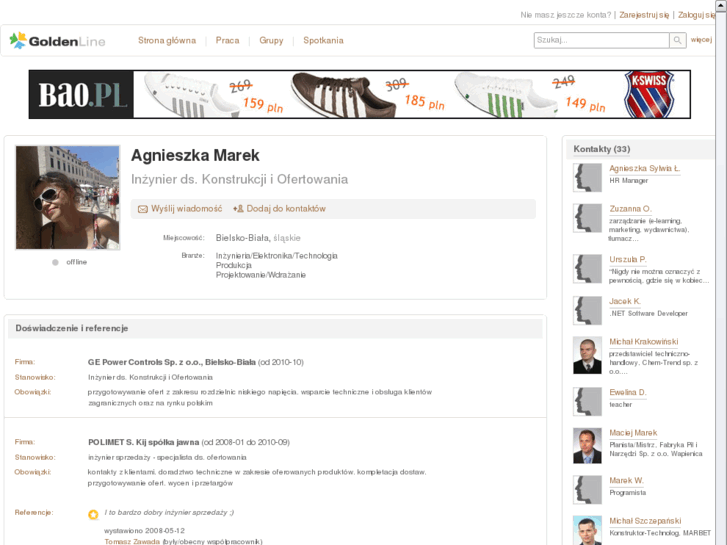Open Urszula P. contact link
Viewport: 727px width, 545px height.
627,259
